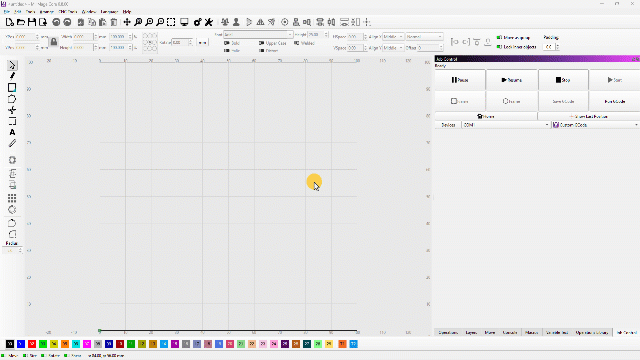
Task: Select the Polygon drawing tool
Action: (x=12, y=99)
